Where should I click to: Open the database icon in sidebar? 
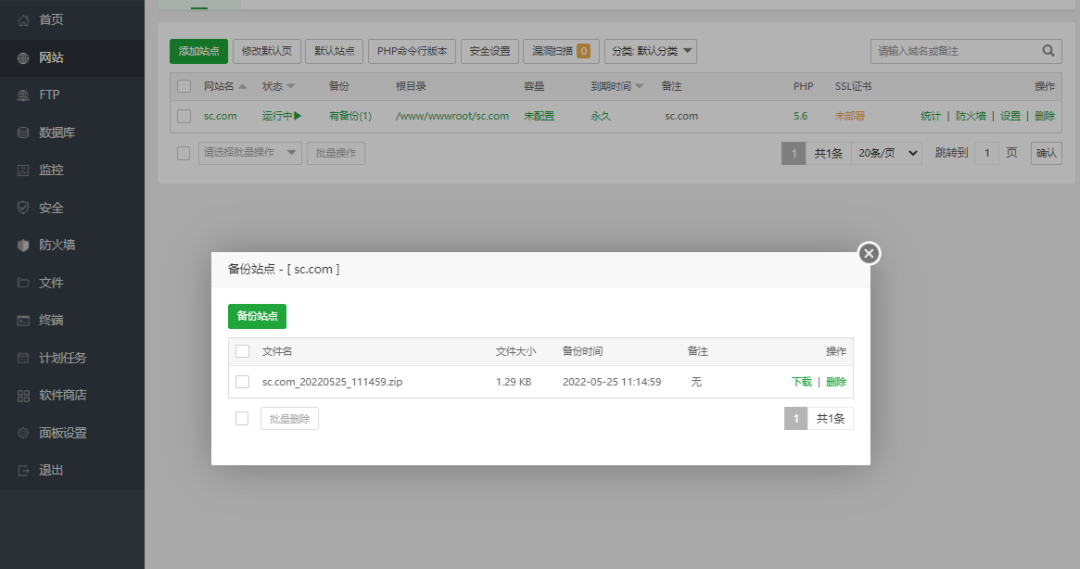pyautogui.click(x=23, y=132)
